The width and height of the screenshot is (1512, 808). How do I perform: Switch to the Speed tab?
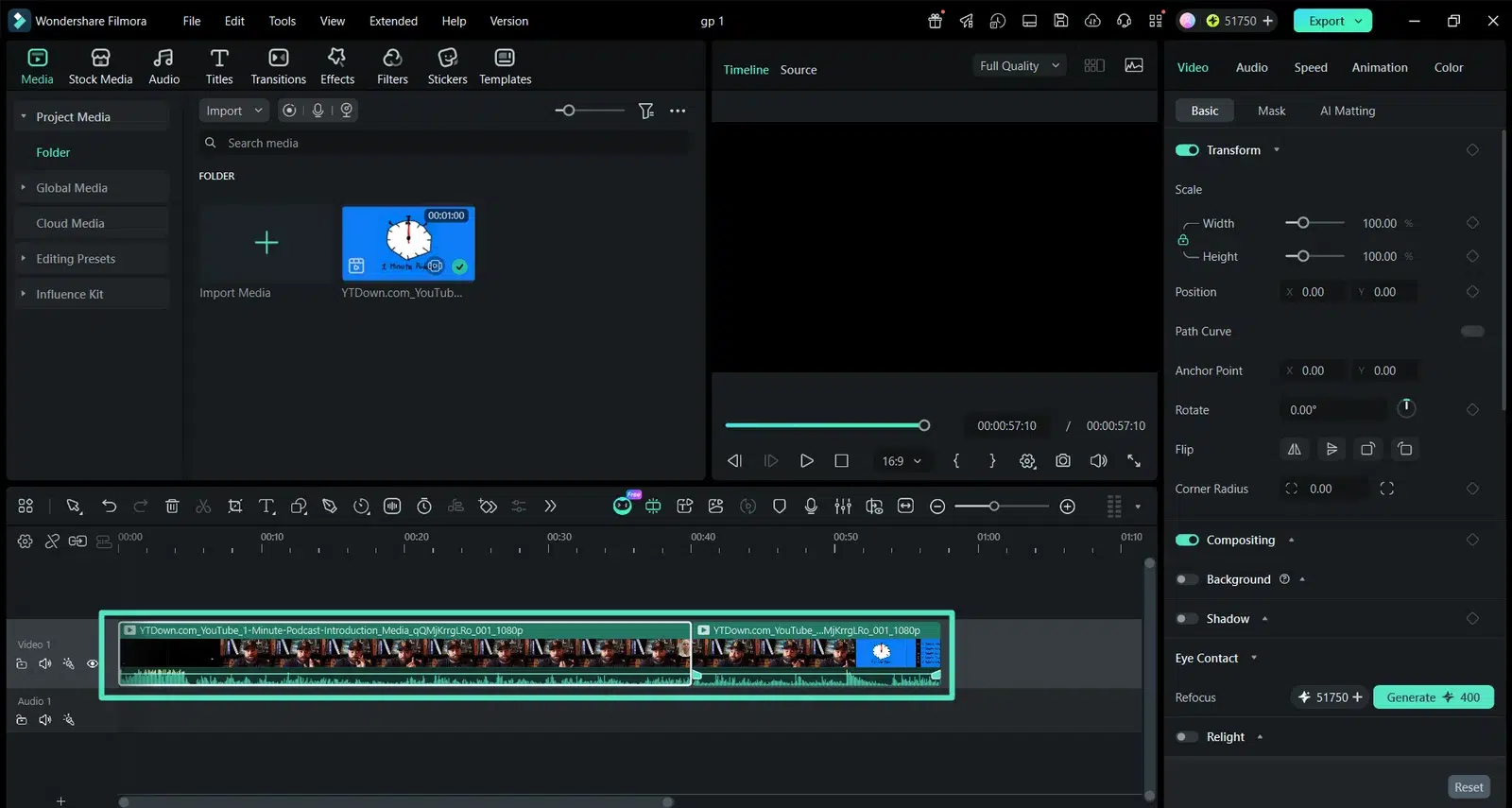point(1311,67)
